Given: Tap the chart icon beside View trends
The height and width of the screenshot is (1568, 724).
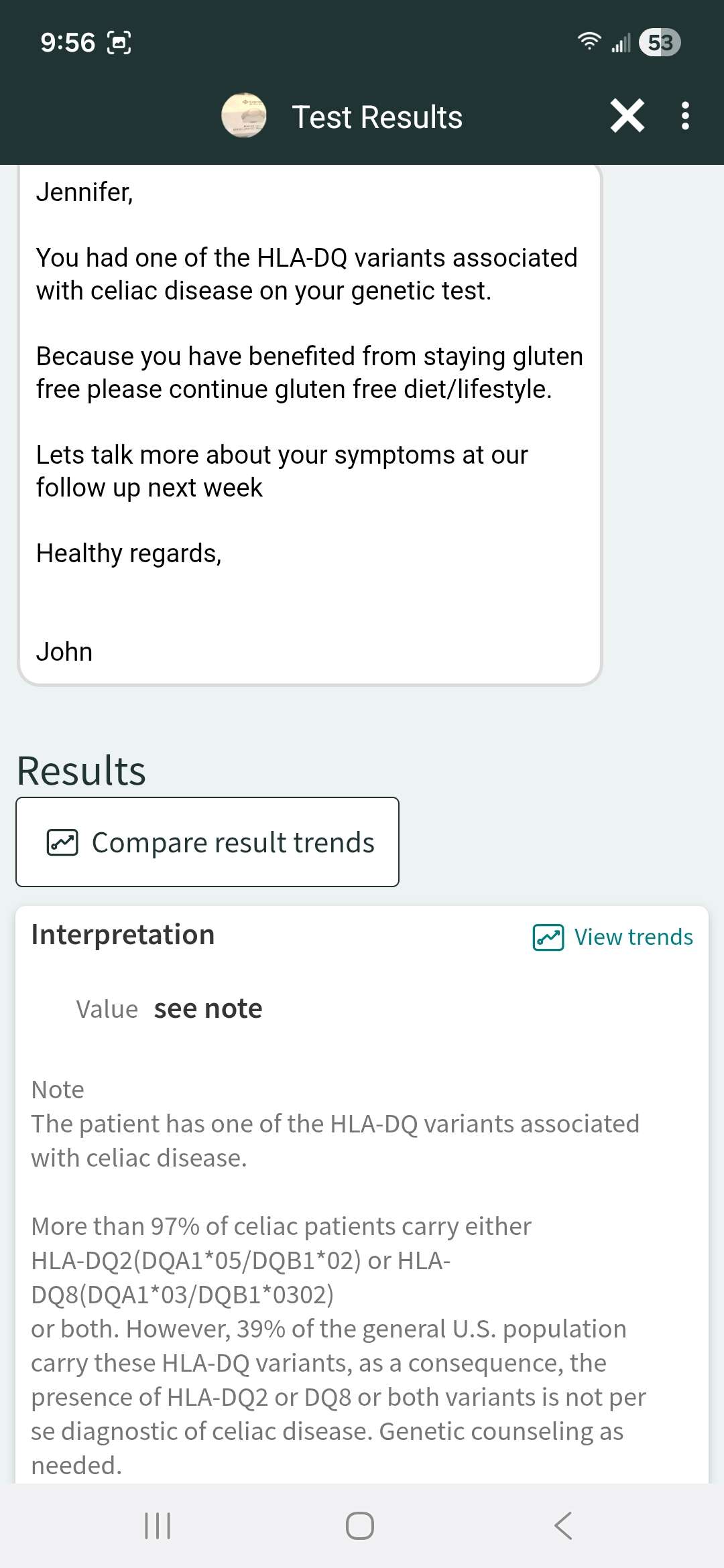Looking at the screenshot, I should point(548,937).
